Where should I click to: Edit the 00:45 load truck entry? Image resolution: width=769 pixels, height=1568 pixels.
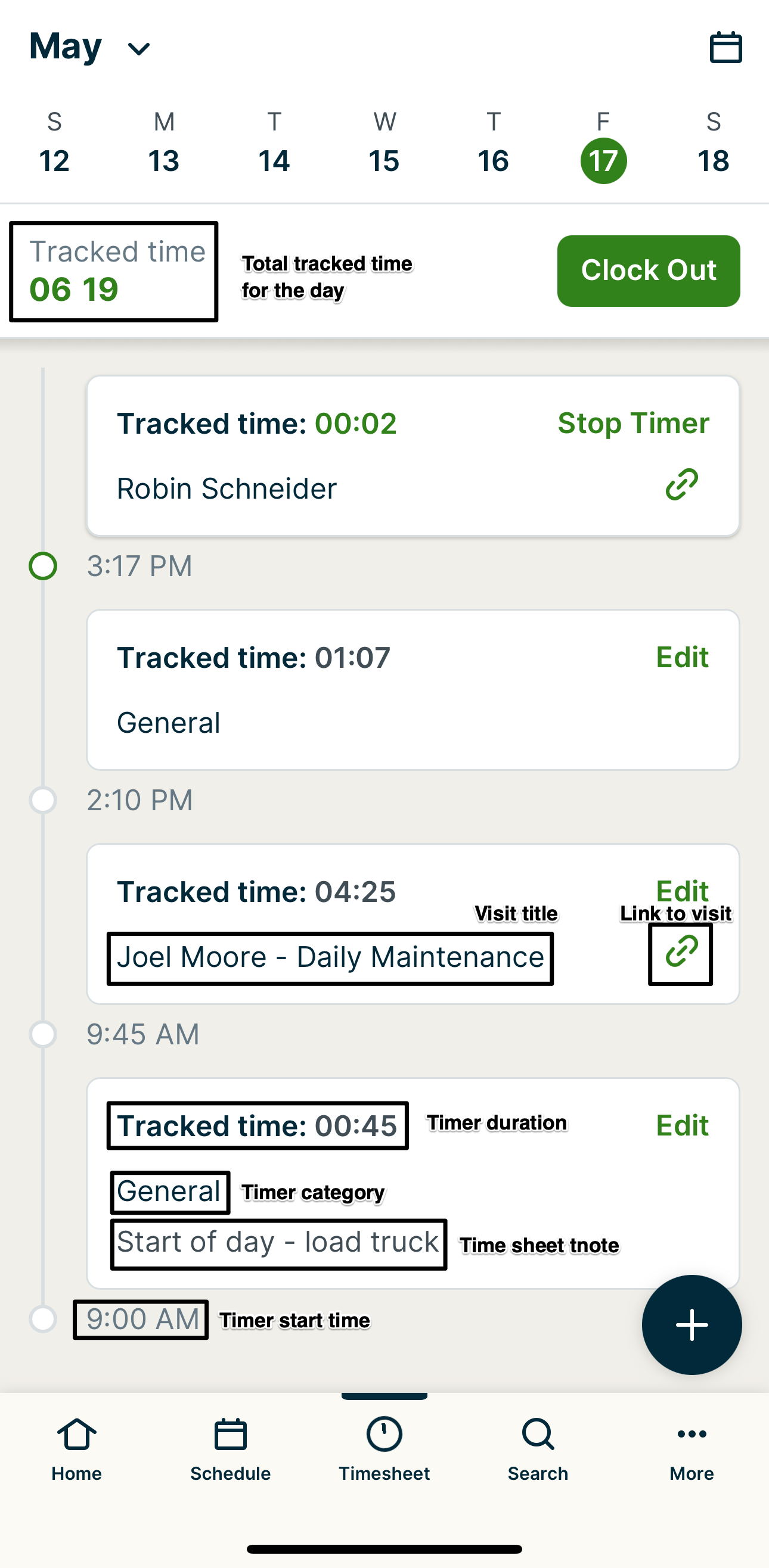pyautogui.click(x=682, y=1125)
